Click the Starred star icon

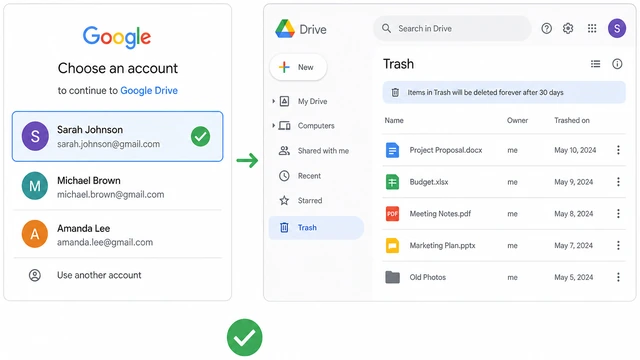[284, 200]
